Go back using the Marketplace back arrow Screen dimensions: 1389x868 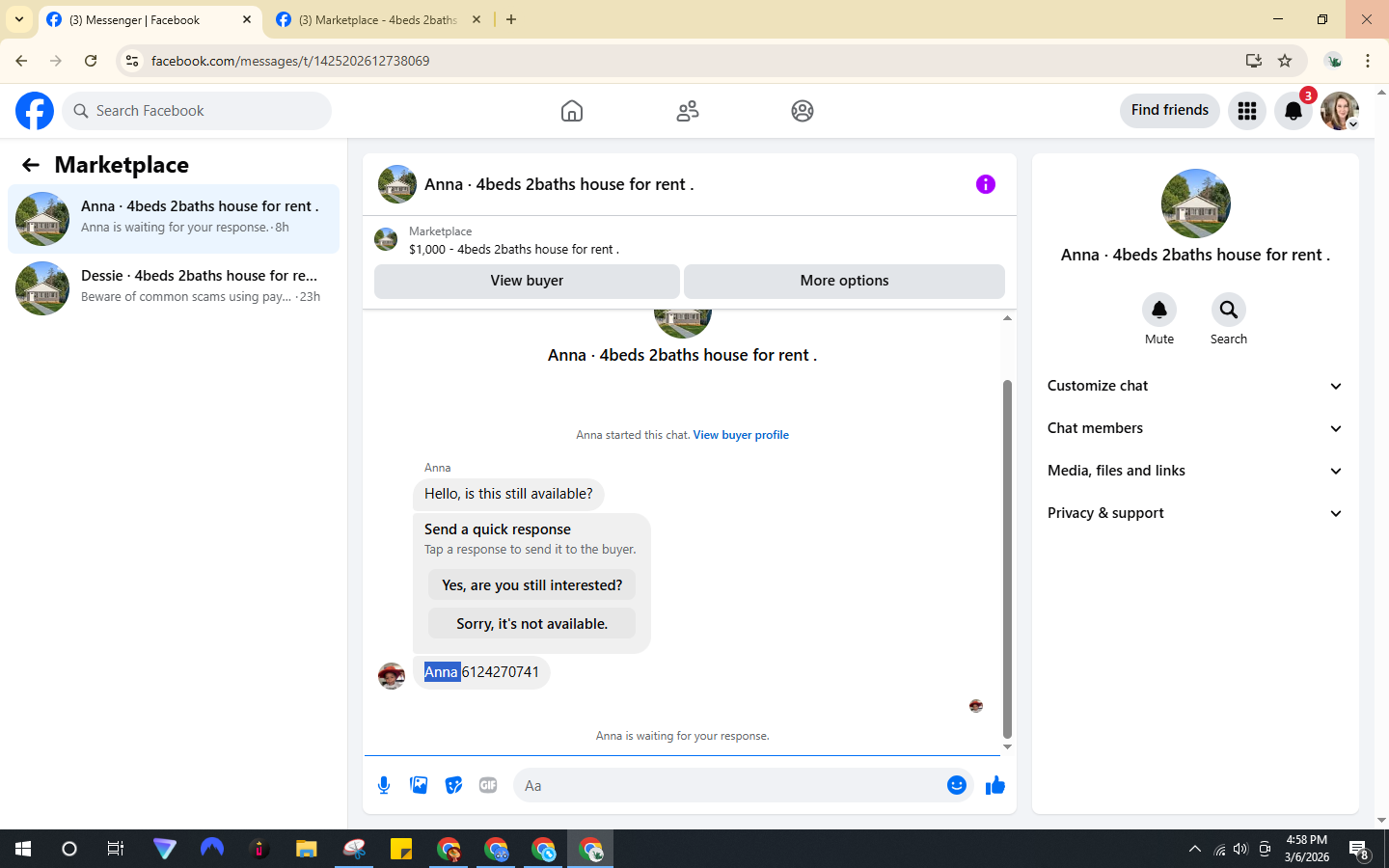coord(31,165)
